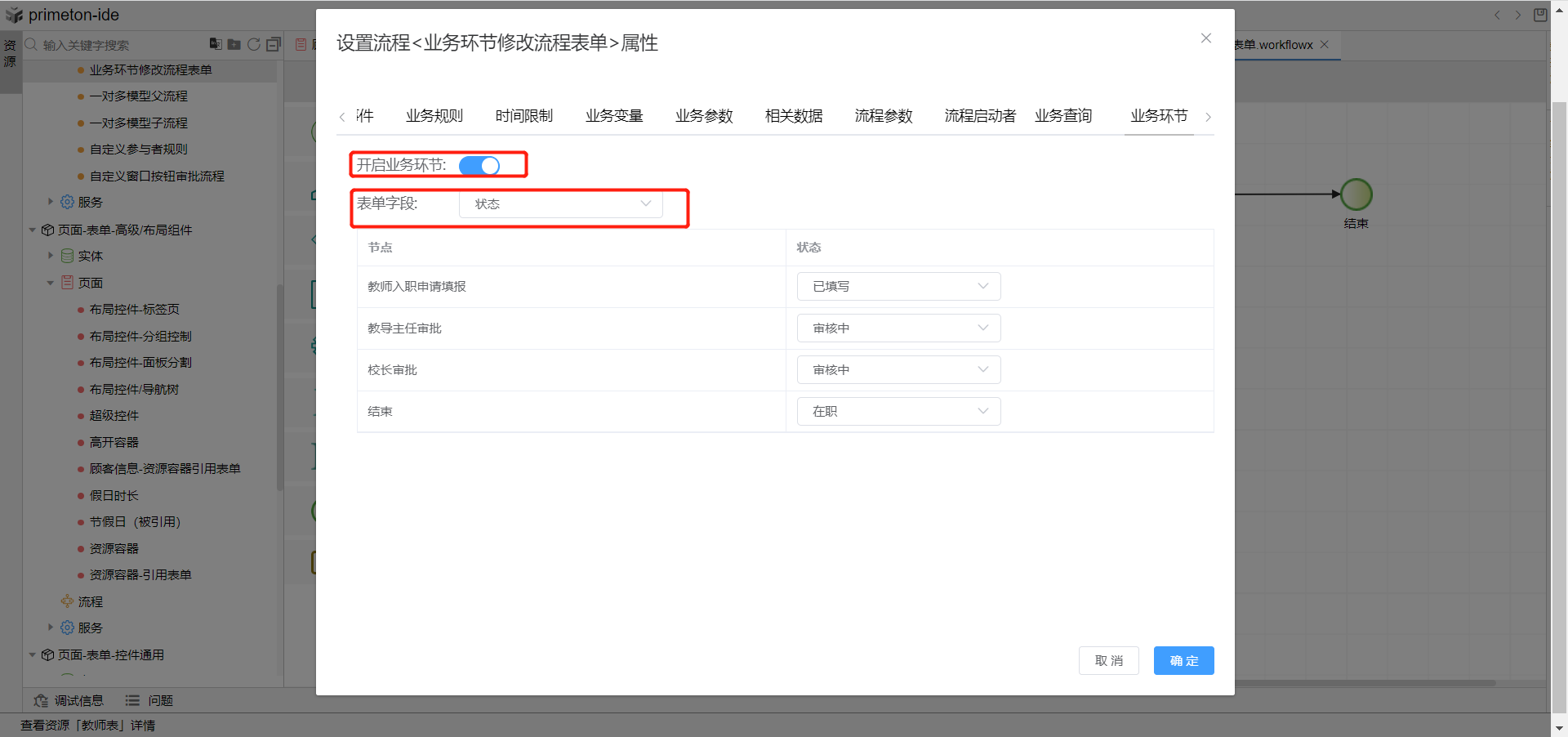
Task: Click the 调试信息 debug icon
Action: (41, 700)
